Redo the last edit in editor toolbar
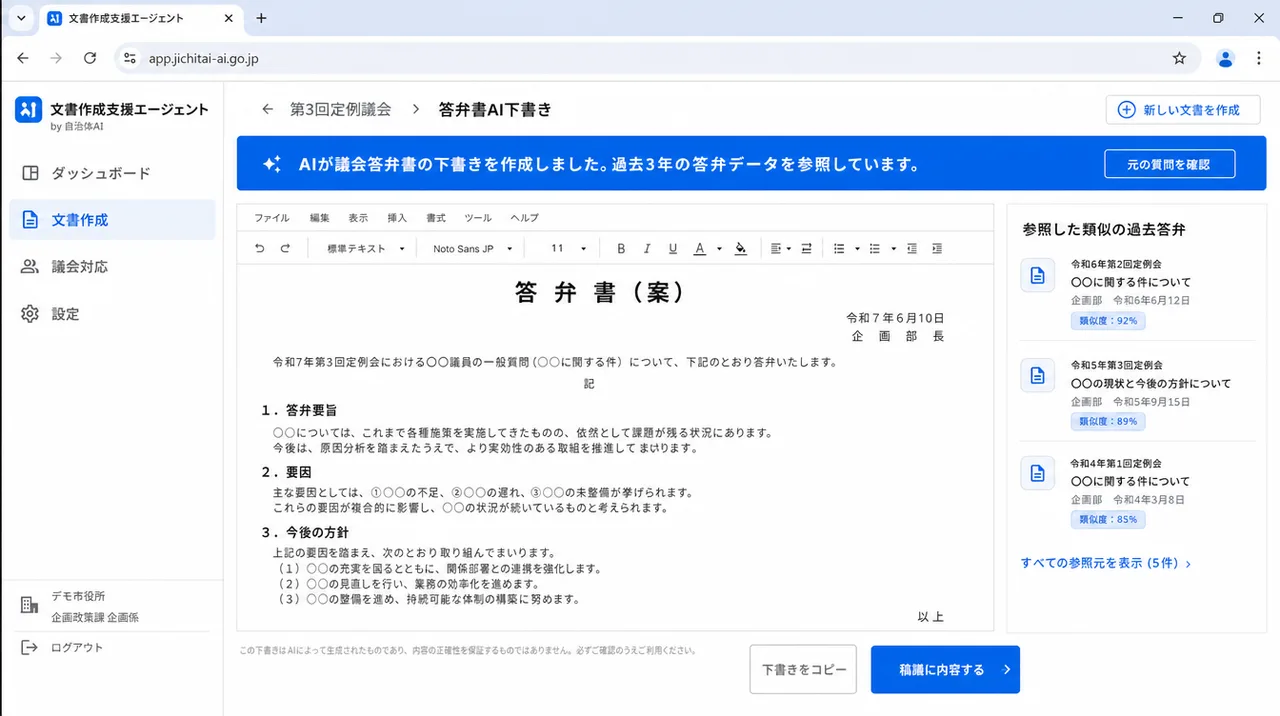The height and width of the screenshot is (716, 1280). tap(285, 248)
